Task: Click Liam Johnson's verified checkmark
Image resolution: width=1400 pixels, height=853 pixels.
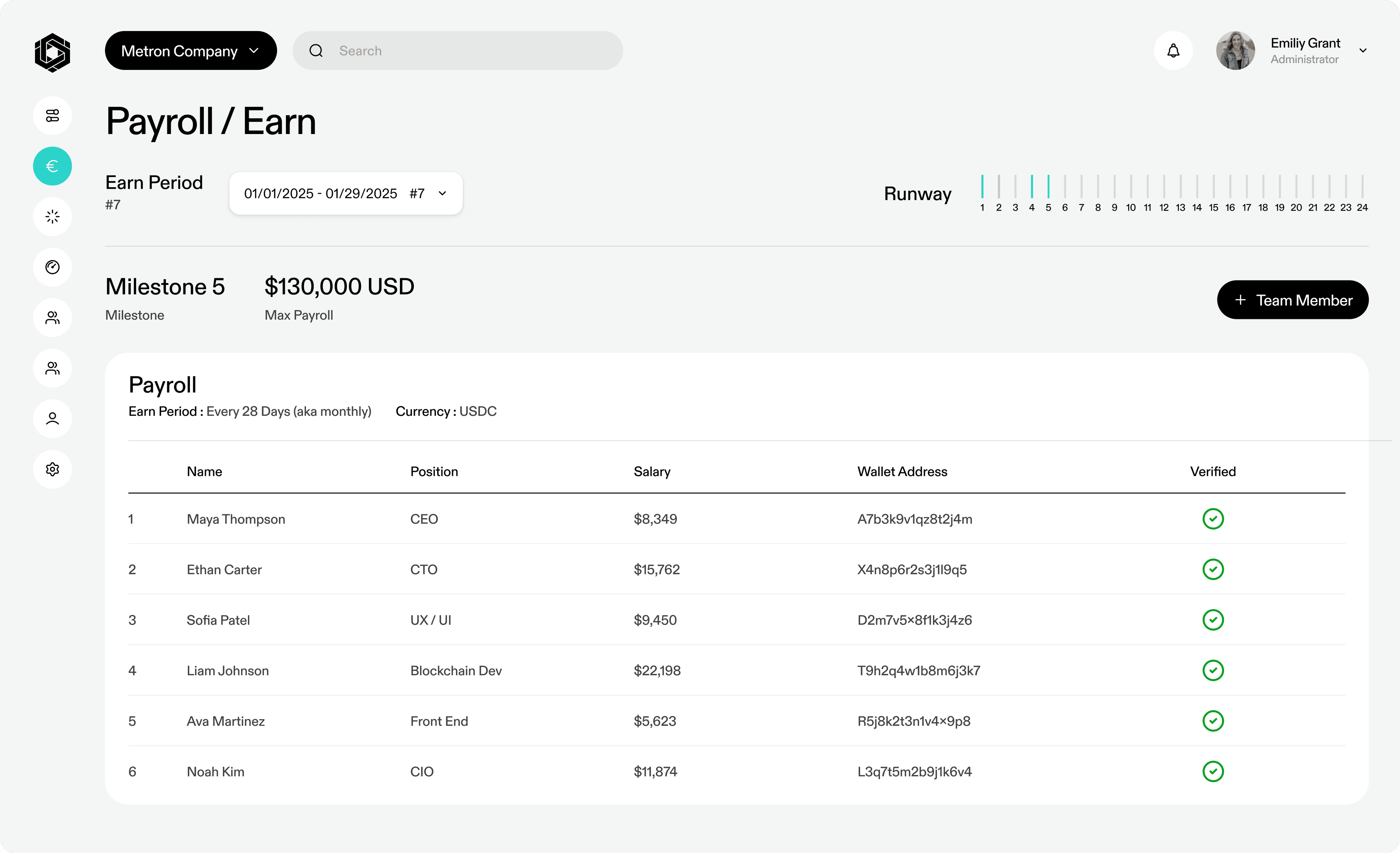Action: point(1213,670)
